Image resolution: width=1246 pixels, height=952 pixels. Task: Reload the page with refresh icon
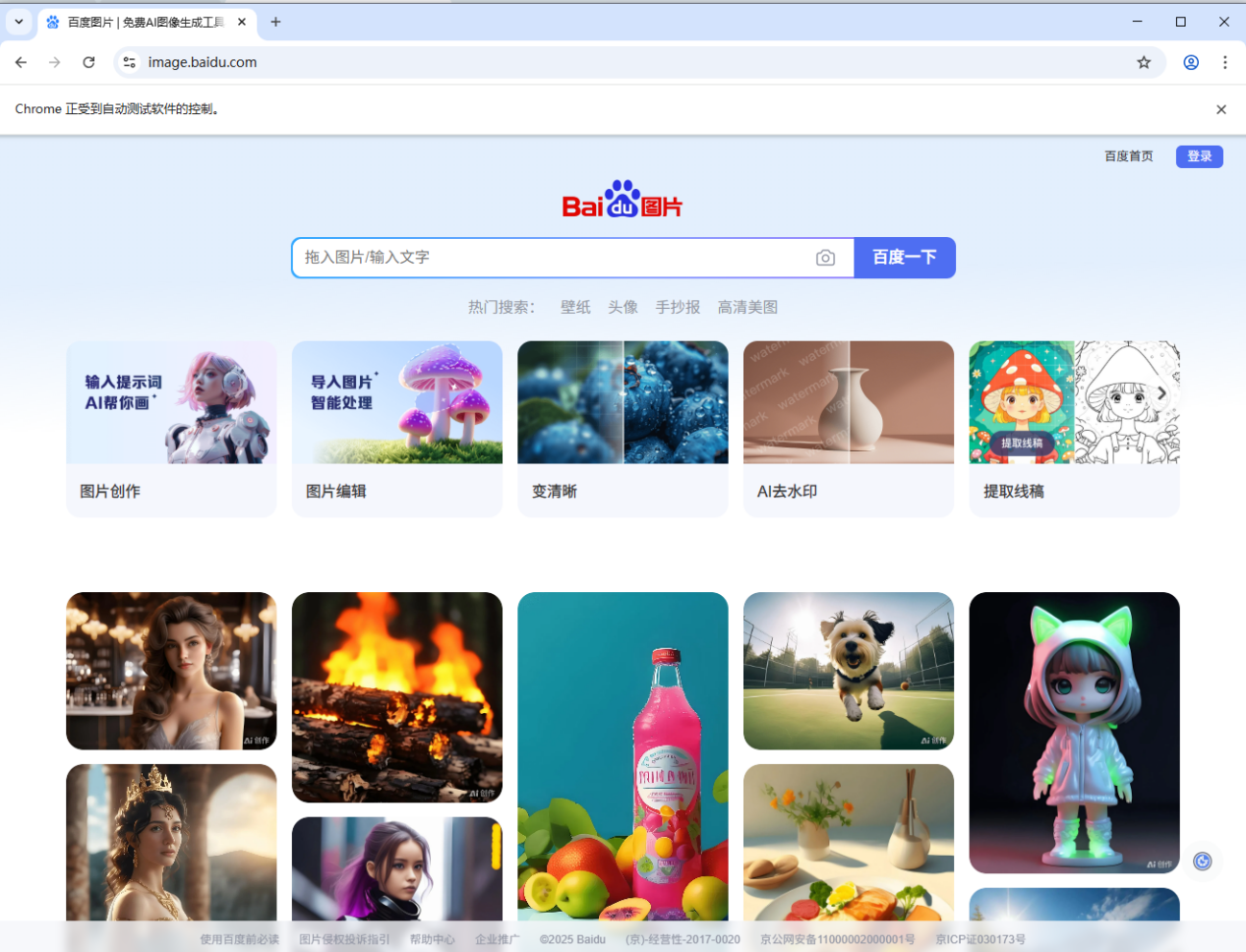click(x=89, y=62)
